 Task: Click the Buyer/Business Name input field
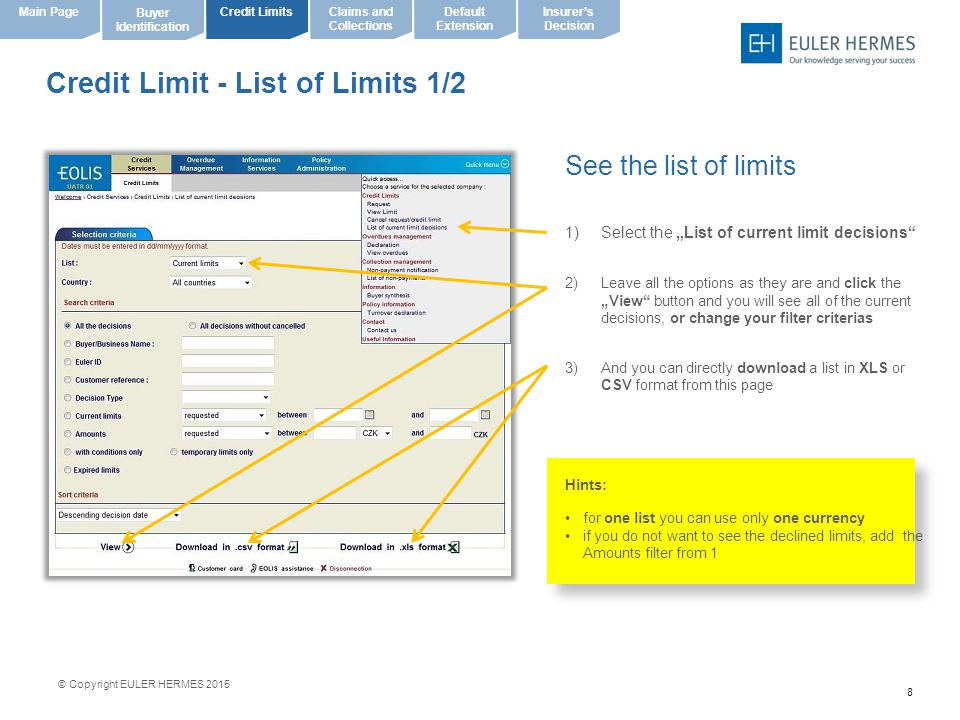pos(228,343)
